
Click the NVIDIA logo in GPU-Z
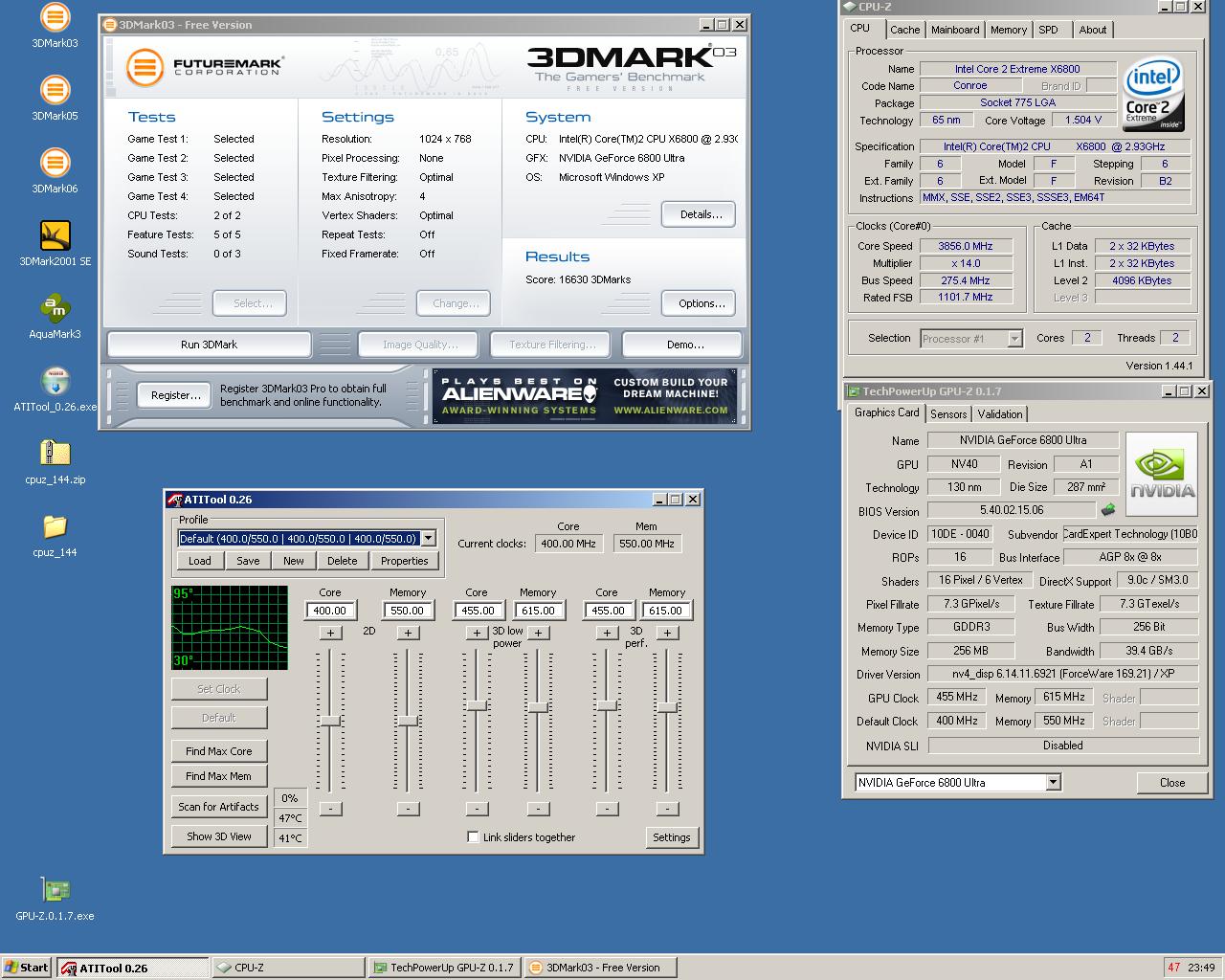[x=1162, y=475]
